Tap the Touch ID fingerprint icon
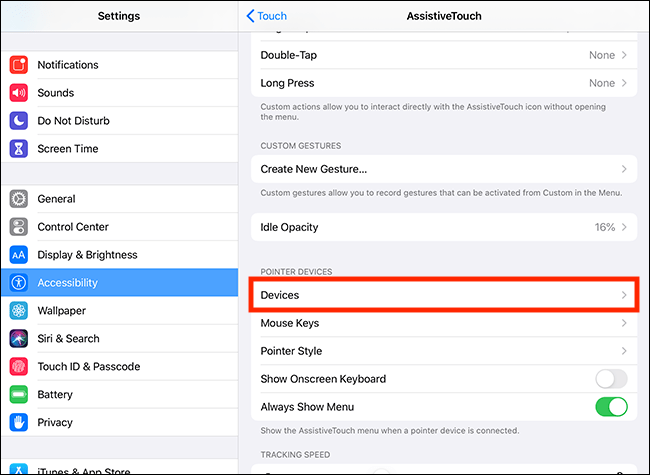The height and width of the screenshot is (475, 650). point(19,366)
